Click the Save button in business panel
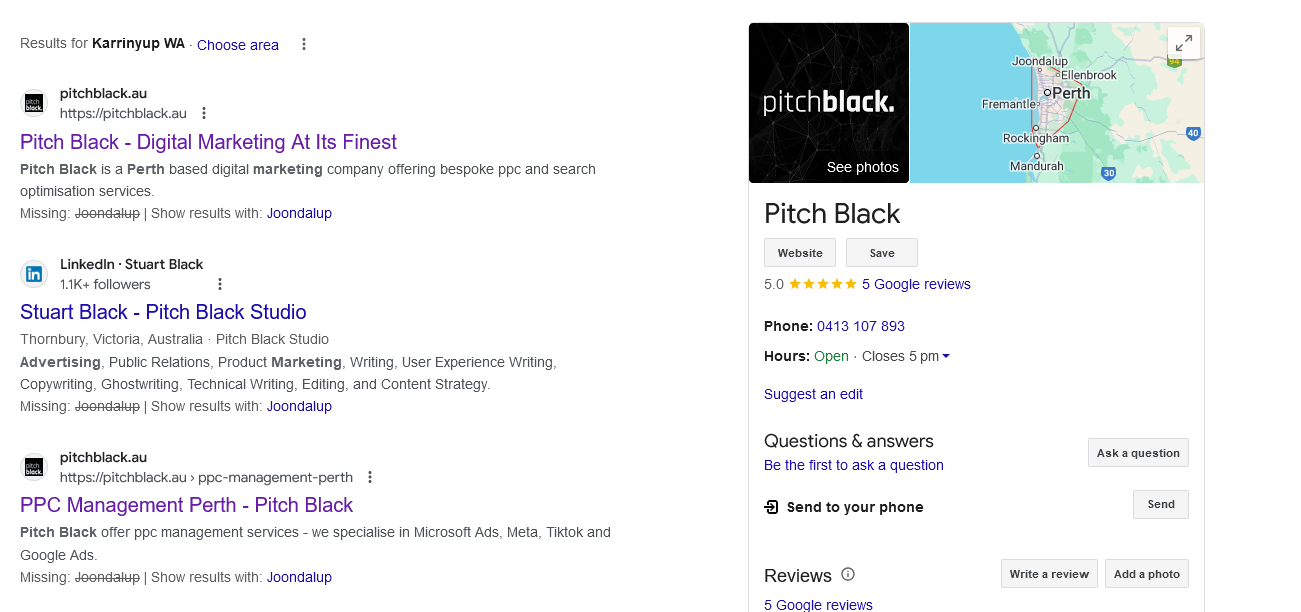 882,253
